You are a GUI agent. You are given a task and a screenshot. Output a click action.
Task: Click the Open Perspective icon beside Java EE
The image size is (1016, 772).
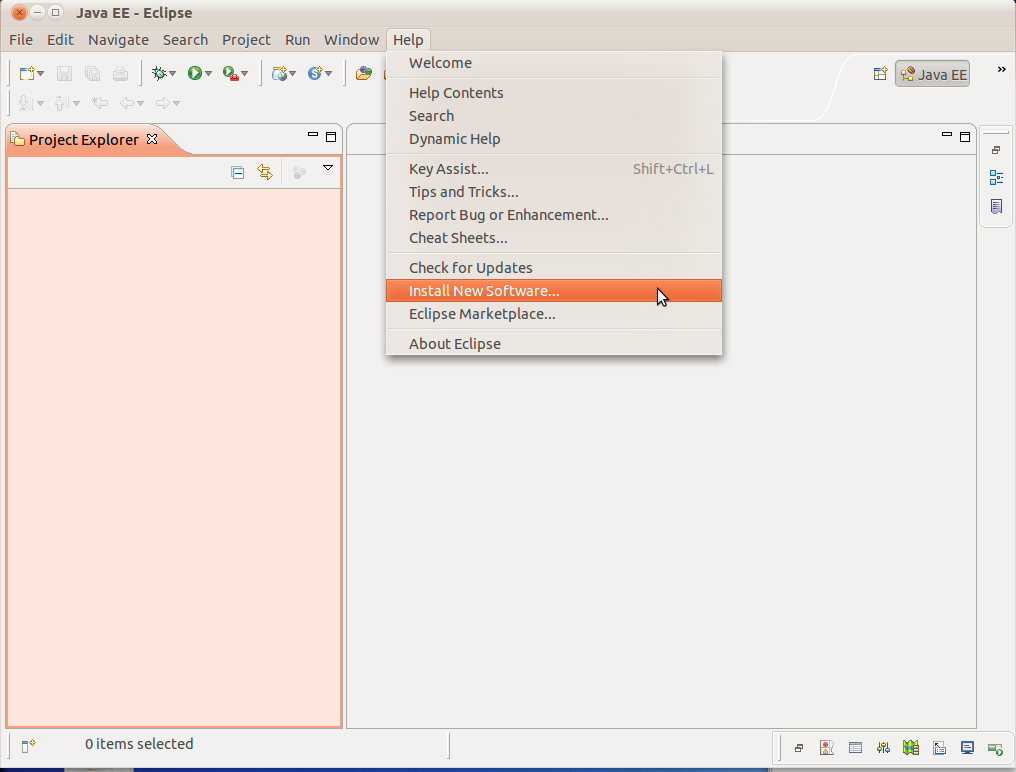(880, 73)
